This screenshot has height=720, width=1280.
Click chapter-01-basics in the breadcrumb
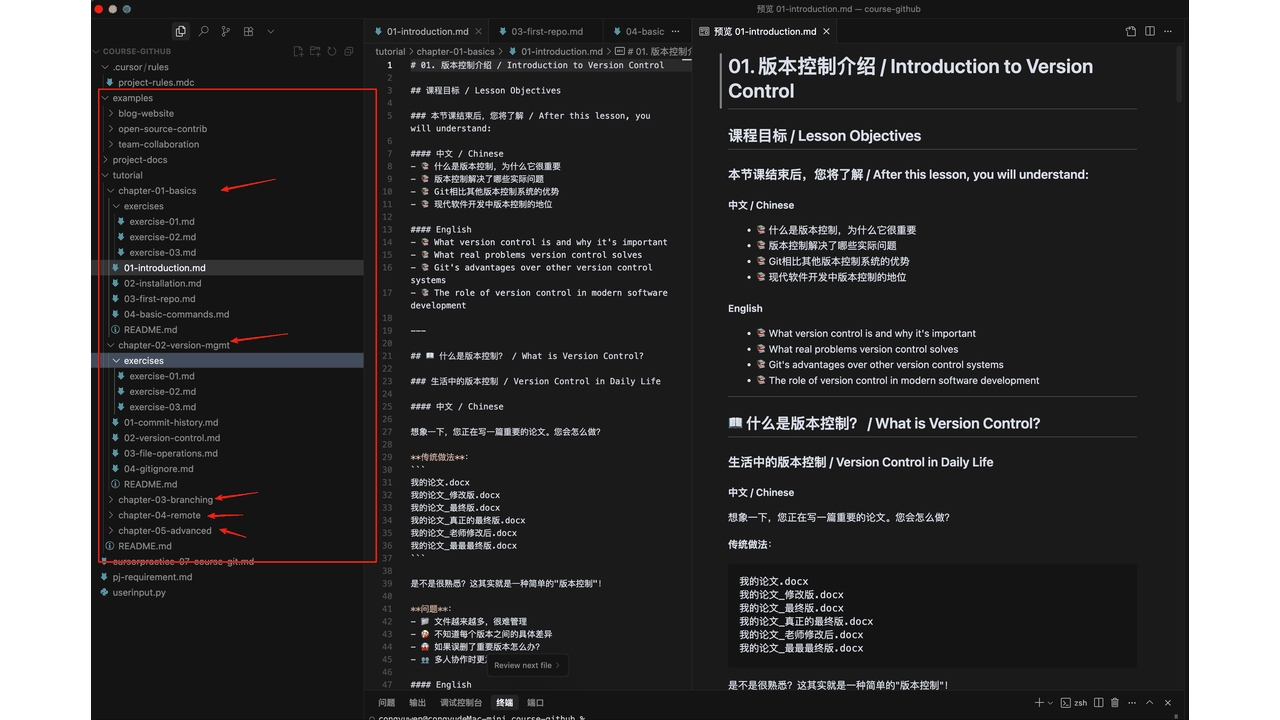click(x=455, y=52)
